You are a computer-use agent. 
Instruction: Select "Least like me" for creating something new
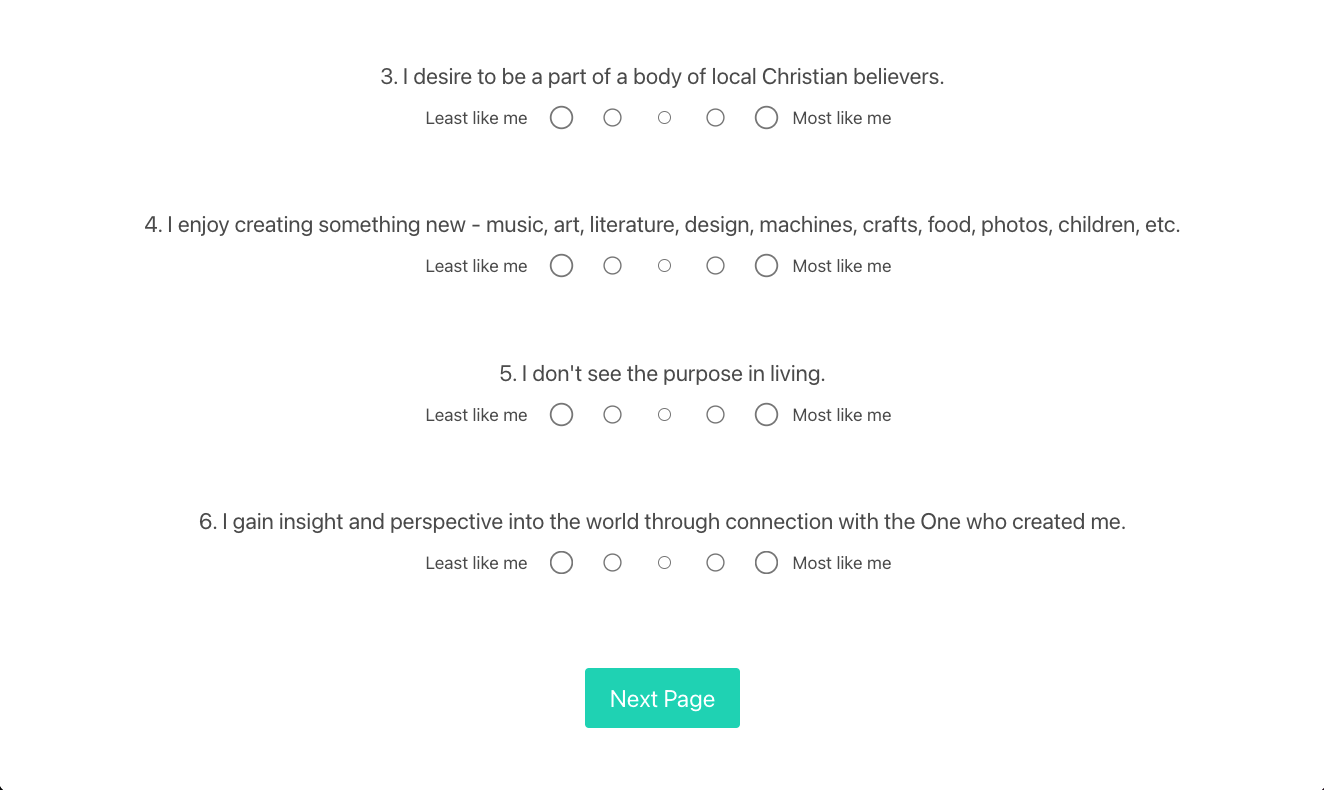point(562,266)
